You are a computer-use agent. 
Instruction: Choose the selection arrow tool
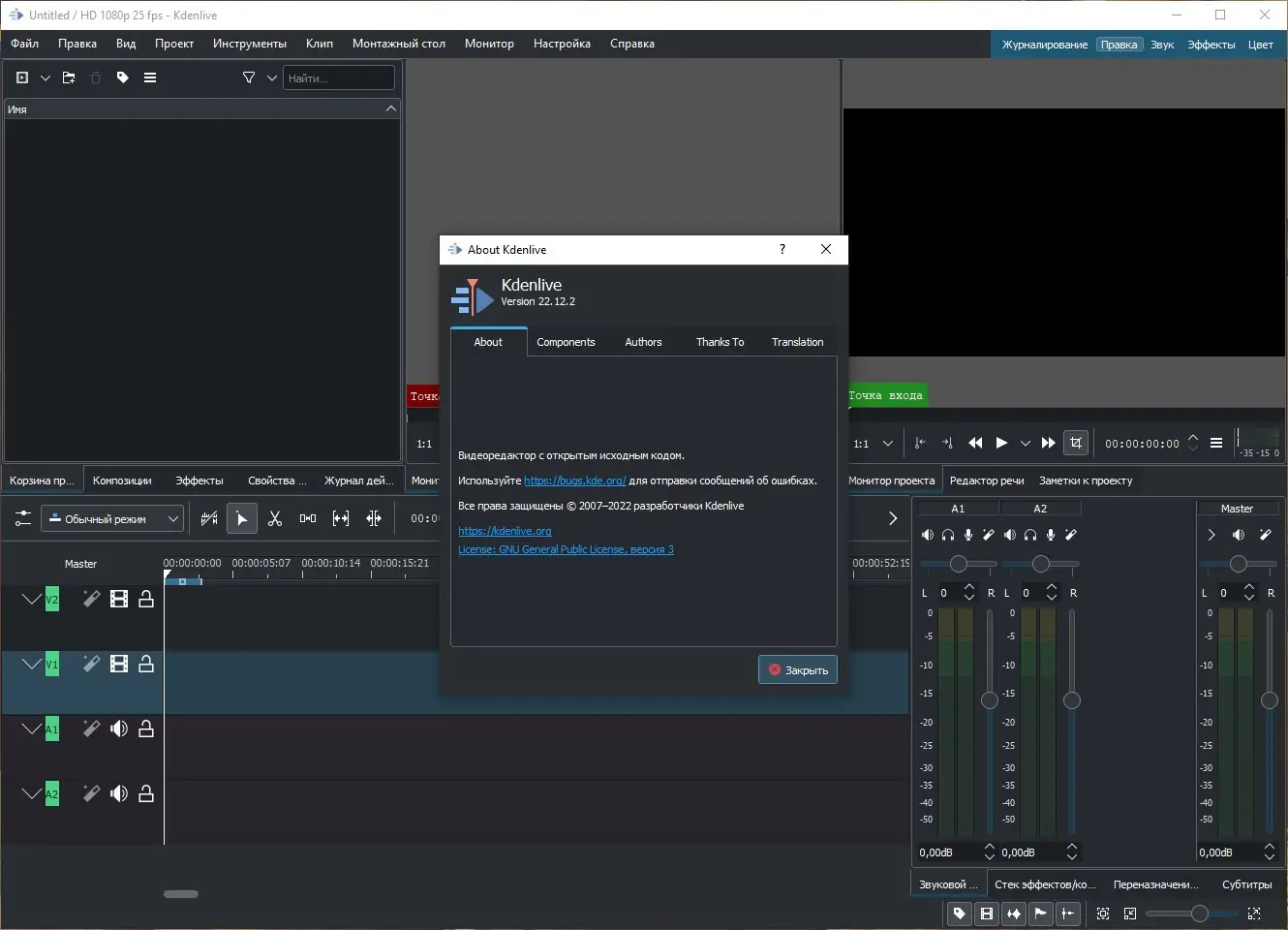242,519
